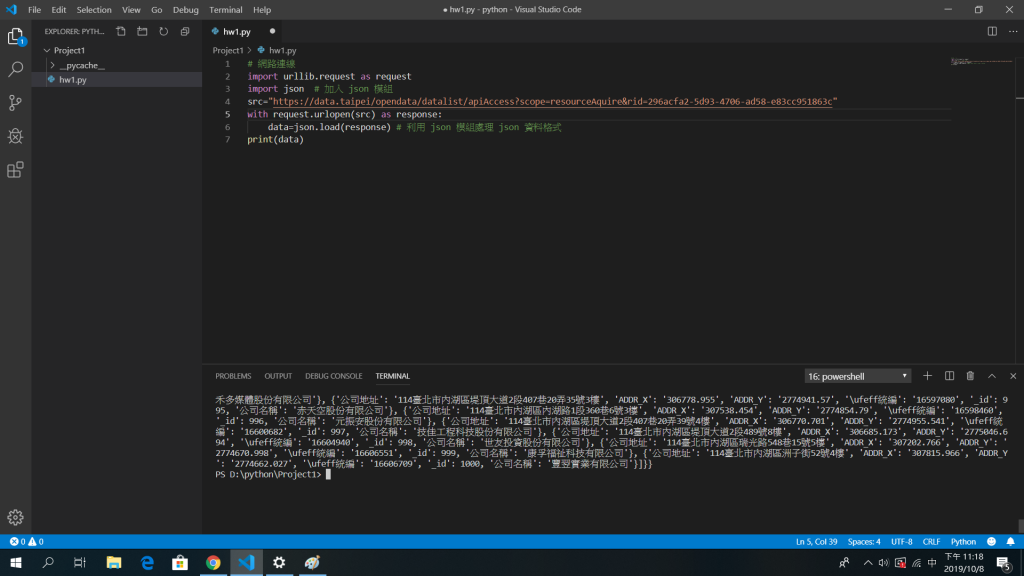Select hw1.py in the Explorer tree
The width and height of the screenshot is (1024, 576).
[72, 80]
